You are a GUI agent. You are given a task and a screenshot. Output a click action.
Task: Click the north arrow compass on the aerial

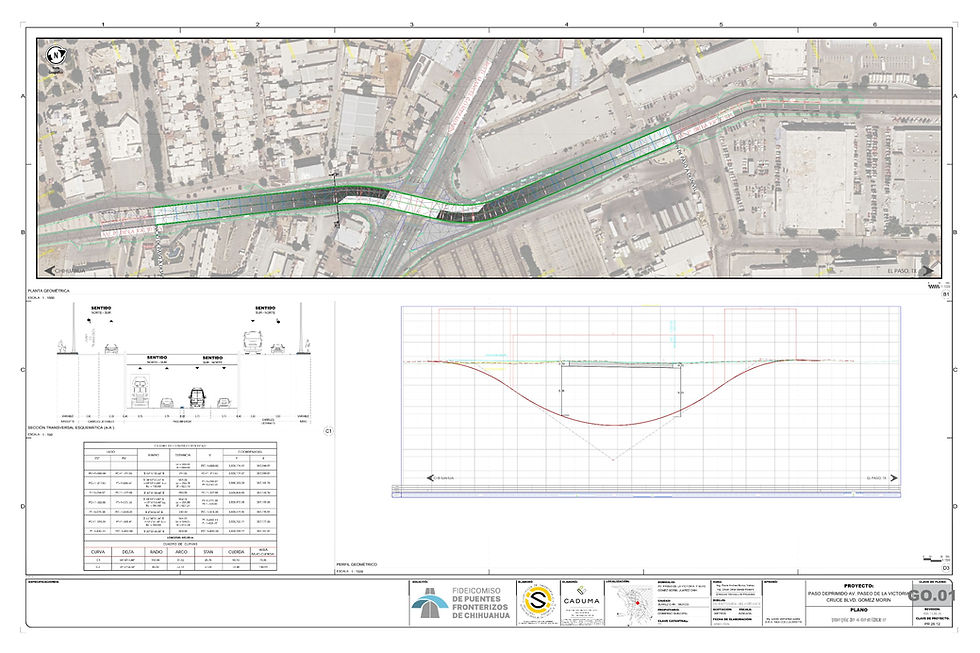coord(57,56)
